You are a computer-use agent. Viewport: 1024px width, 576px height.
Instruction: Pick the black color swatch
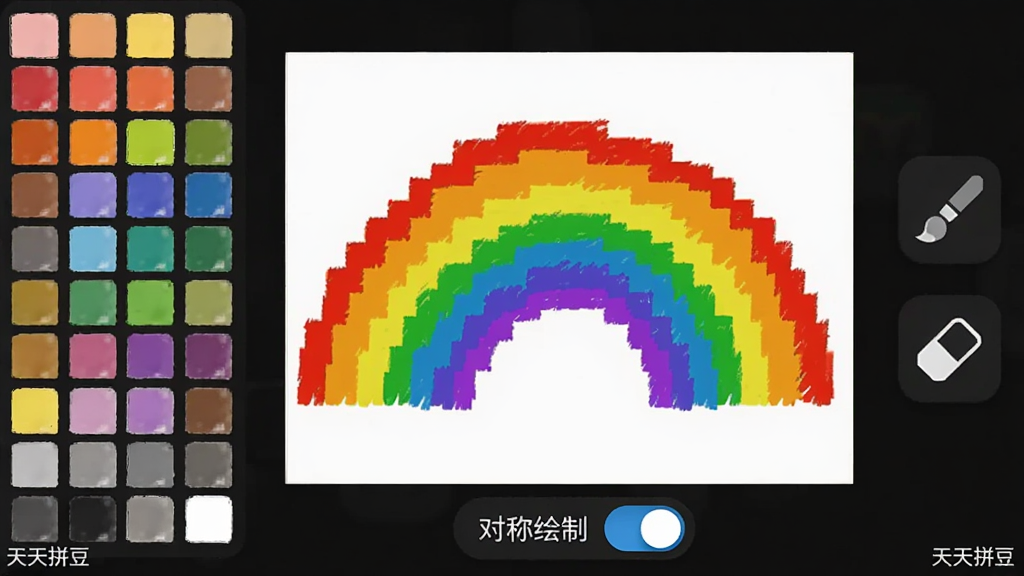[93, 519]
